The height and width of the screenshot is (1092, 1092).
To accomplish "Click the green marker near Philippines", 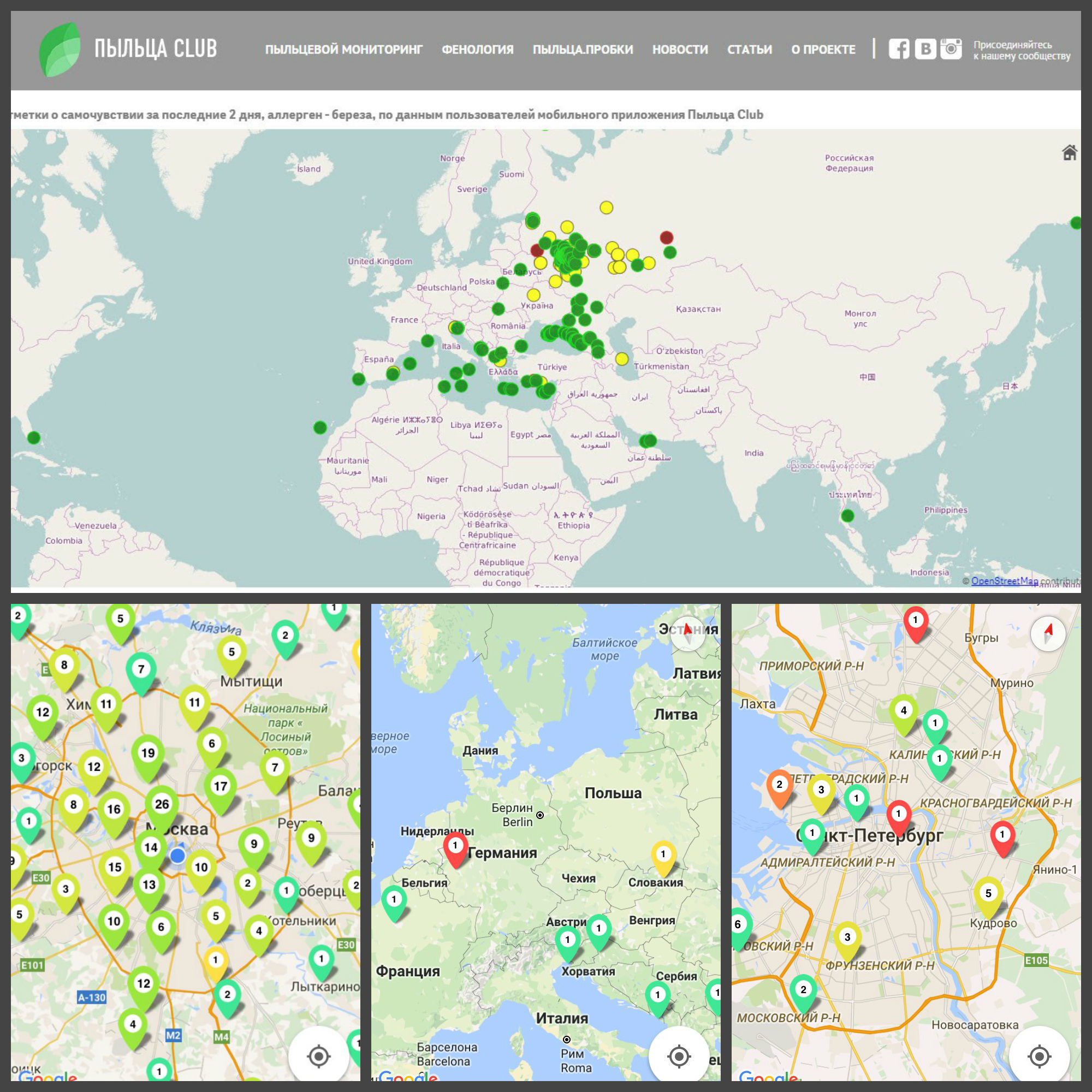I will 847,515.
